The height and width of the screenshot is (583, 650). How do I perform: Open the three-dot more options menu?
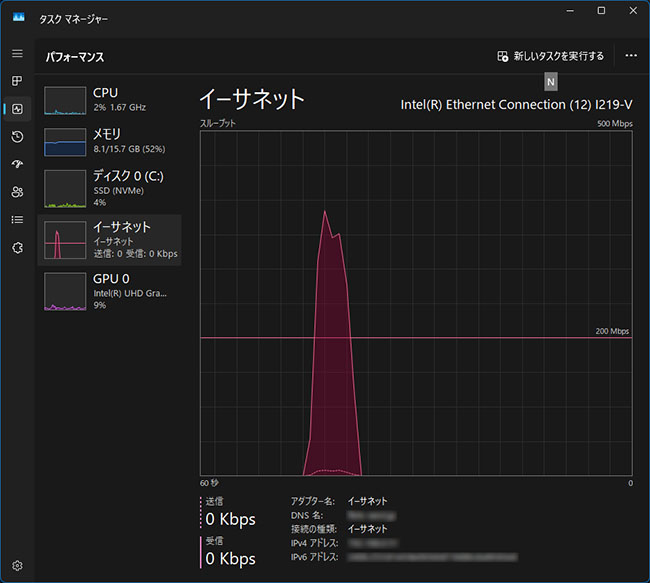click(631, 56)
